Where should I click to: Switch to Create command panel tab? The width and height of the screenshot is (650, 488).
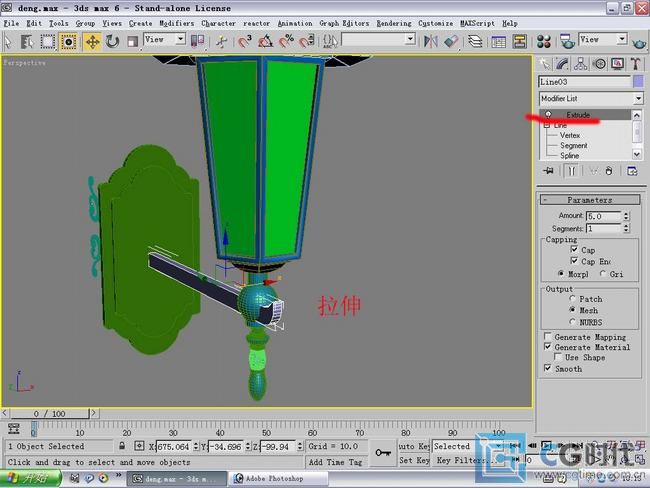click(544, 64)
